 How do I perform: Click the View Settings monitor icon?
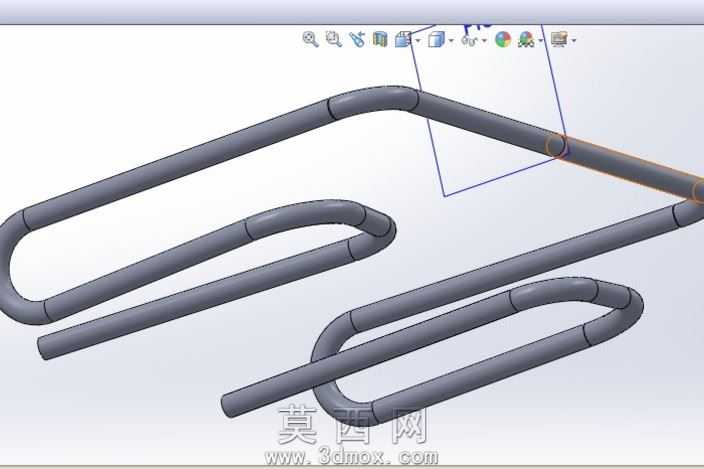point(559,39)
